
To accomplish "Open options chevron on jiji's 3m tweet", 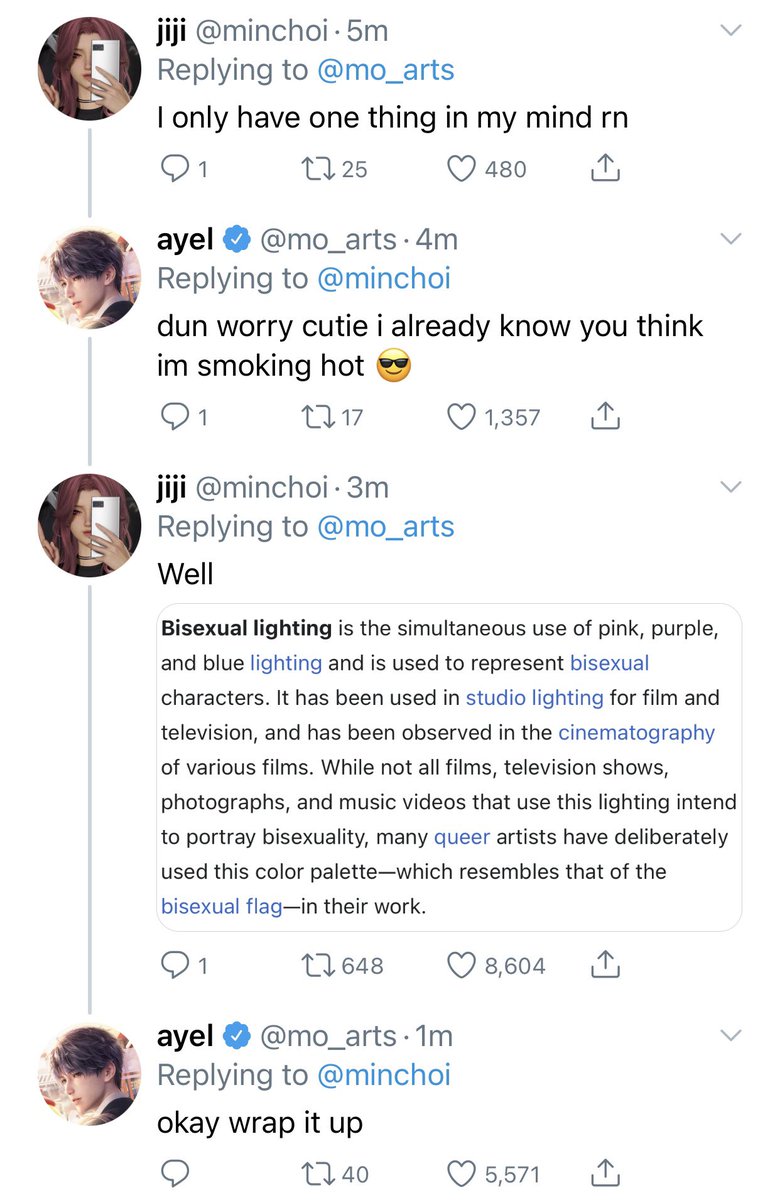I will tap(732, 487).
